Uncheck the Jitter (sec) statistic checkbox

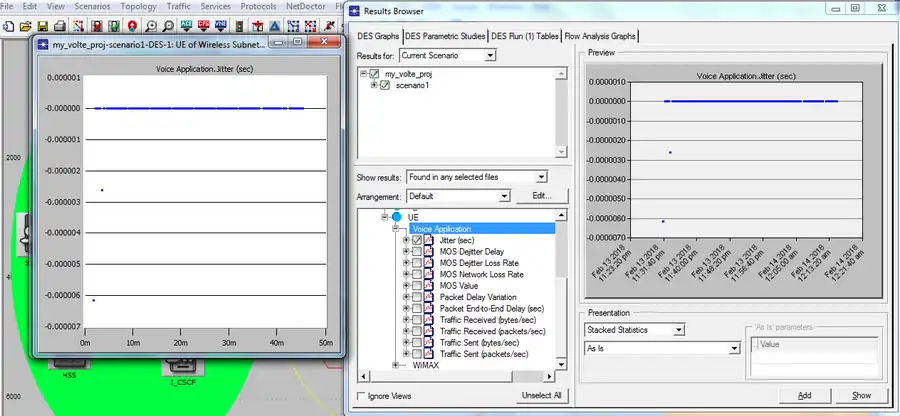(x=417, y=240)
